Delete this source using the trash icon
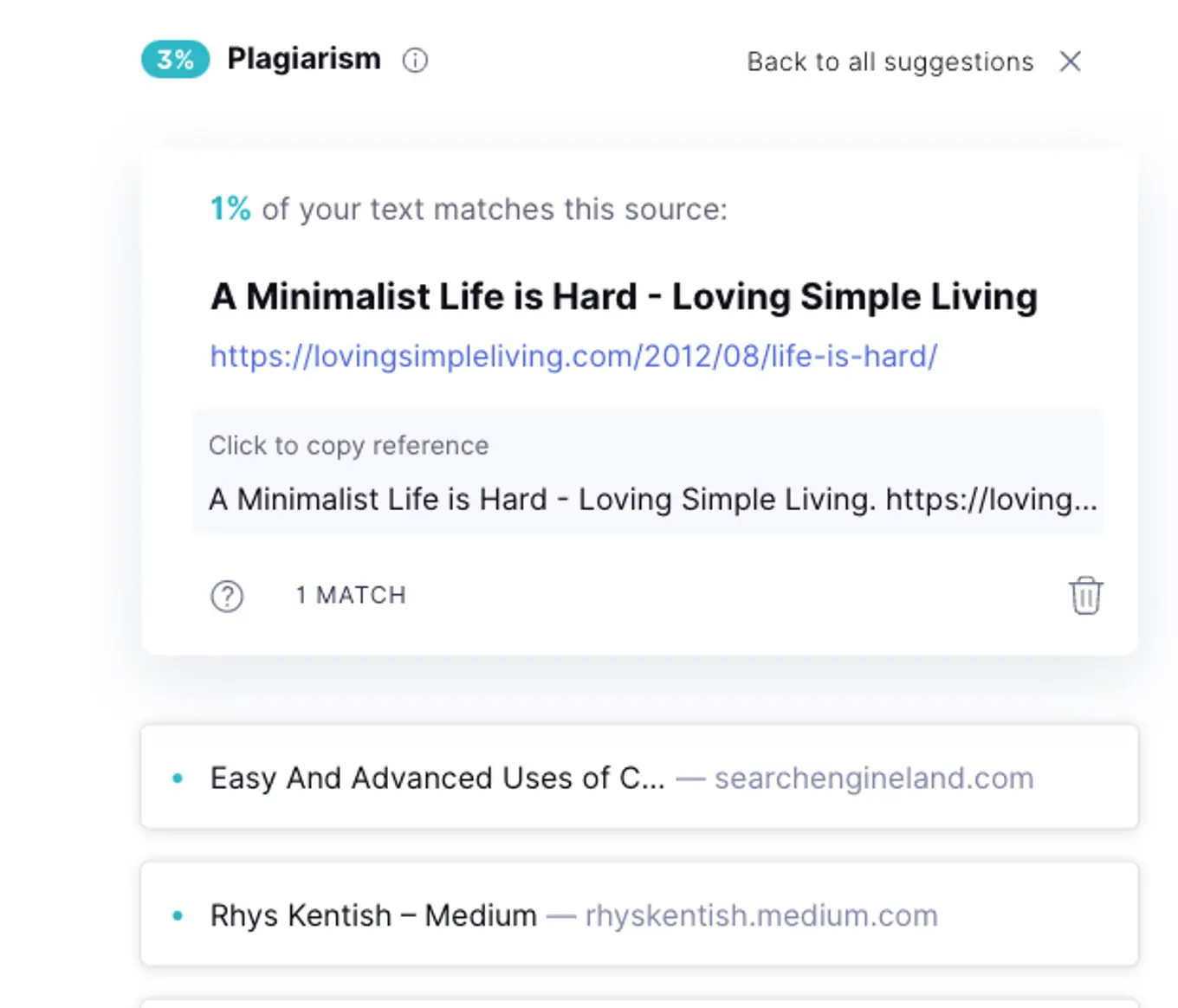 click(x=1085, y=596)
